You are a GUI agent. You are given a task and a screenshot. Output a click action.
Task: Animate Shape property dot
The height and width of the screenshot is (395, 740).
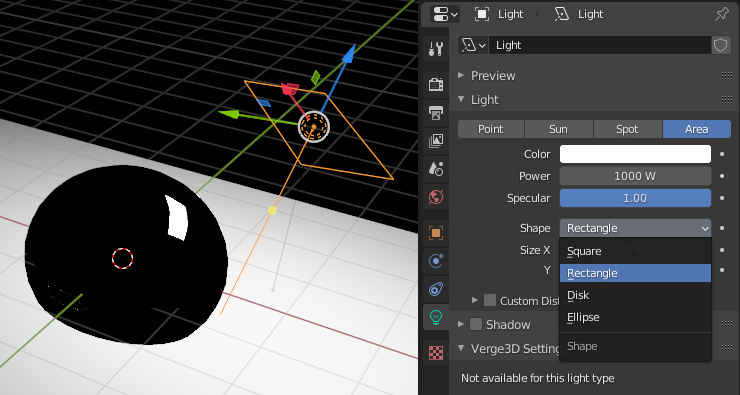pyautogui.click(x=722, y=228)
